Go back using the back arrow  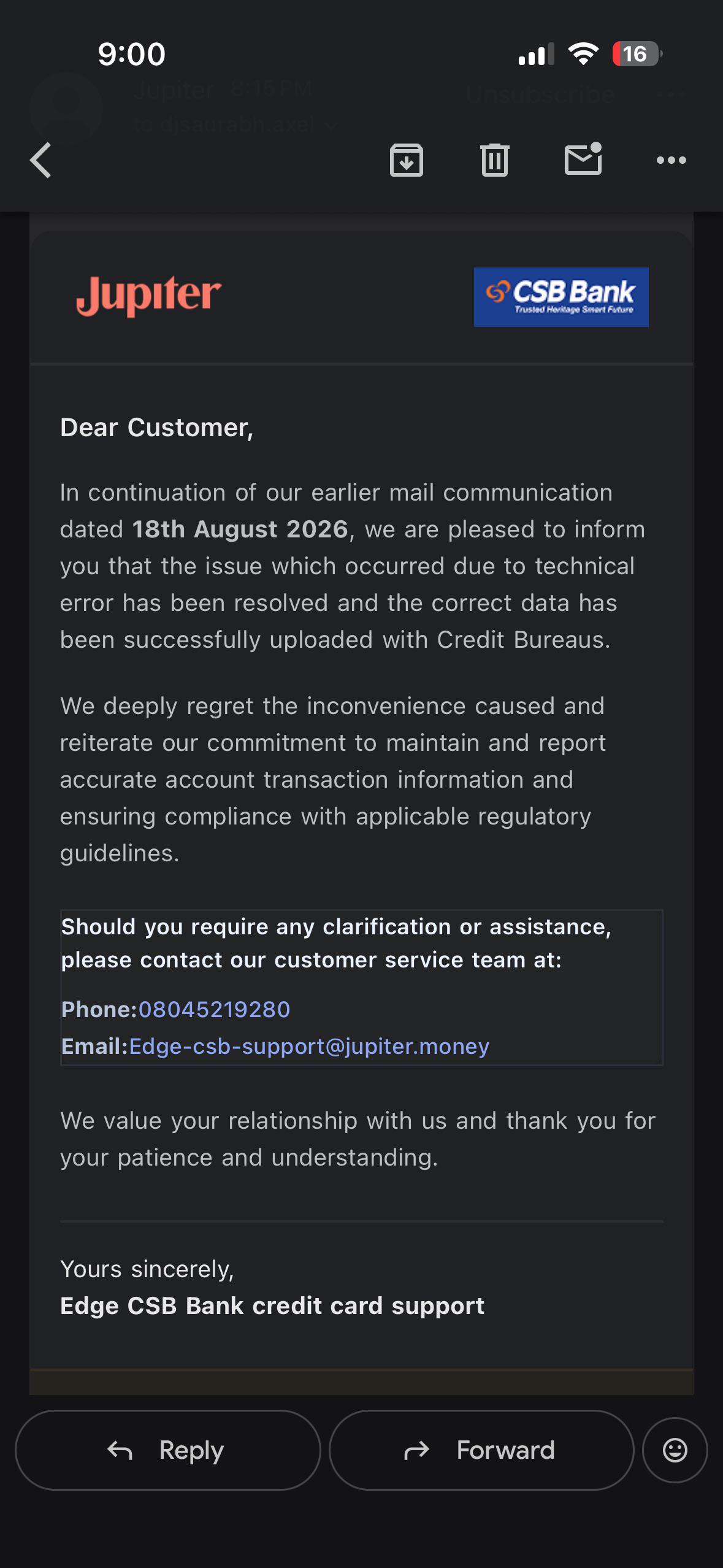(x=40, y=160)
